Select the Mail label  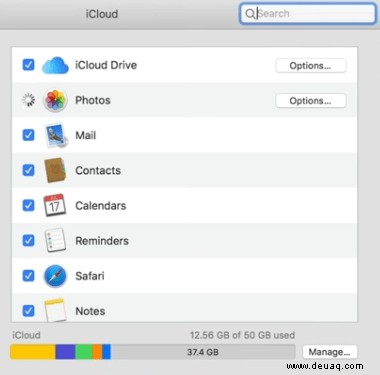(x=86, y=135)
